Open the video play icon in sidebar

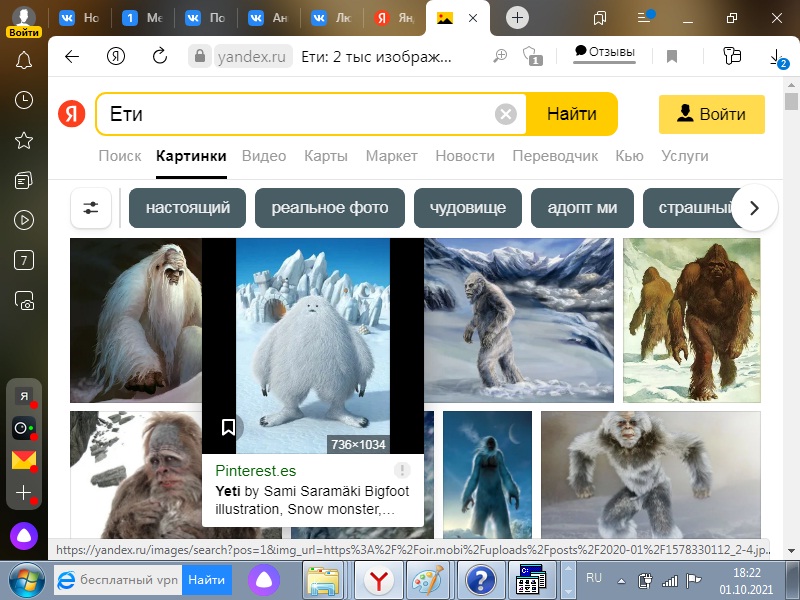(24, 220)
